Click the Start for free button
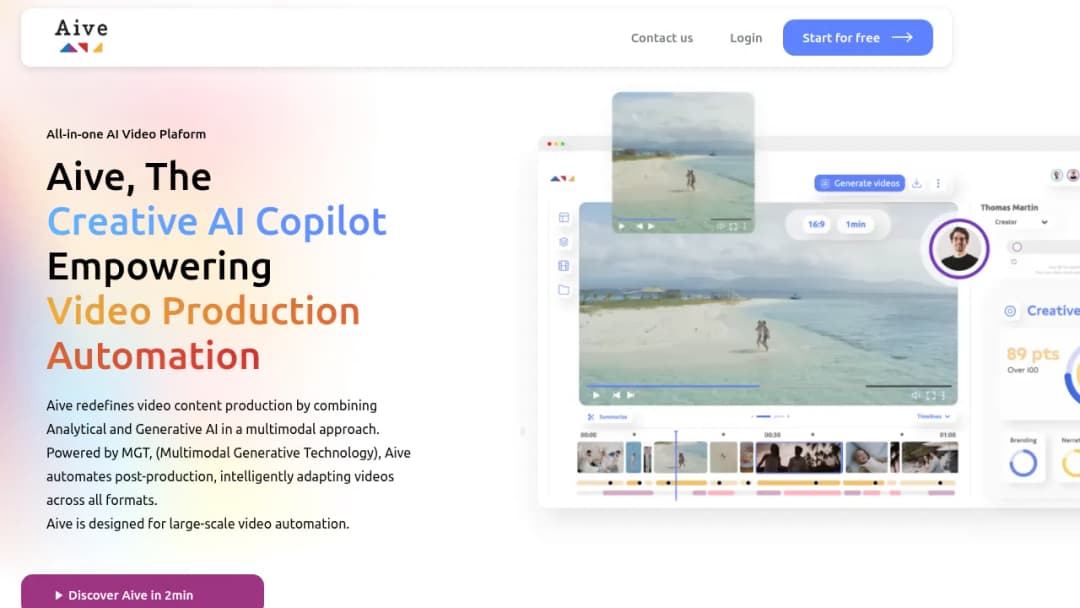Viewport: 1080px width, 608px height. point(858,37)
